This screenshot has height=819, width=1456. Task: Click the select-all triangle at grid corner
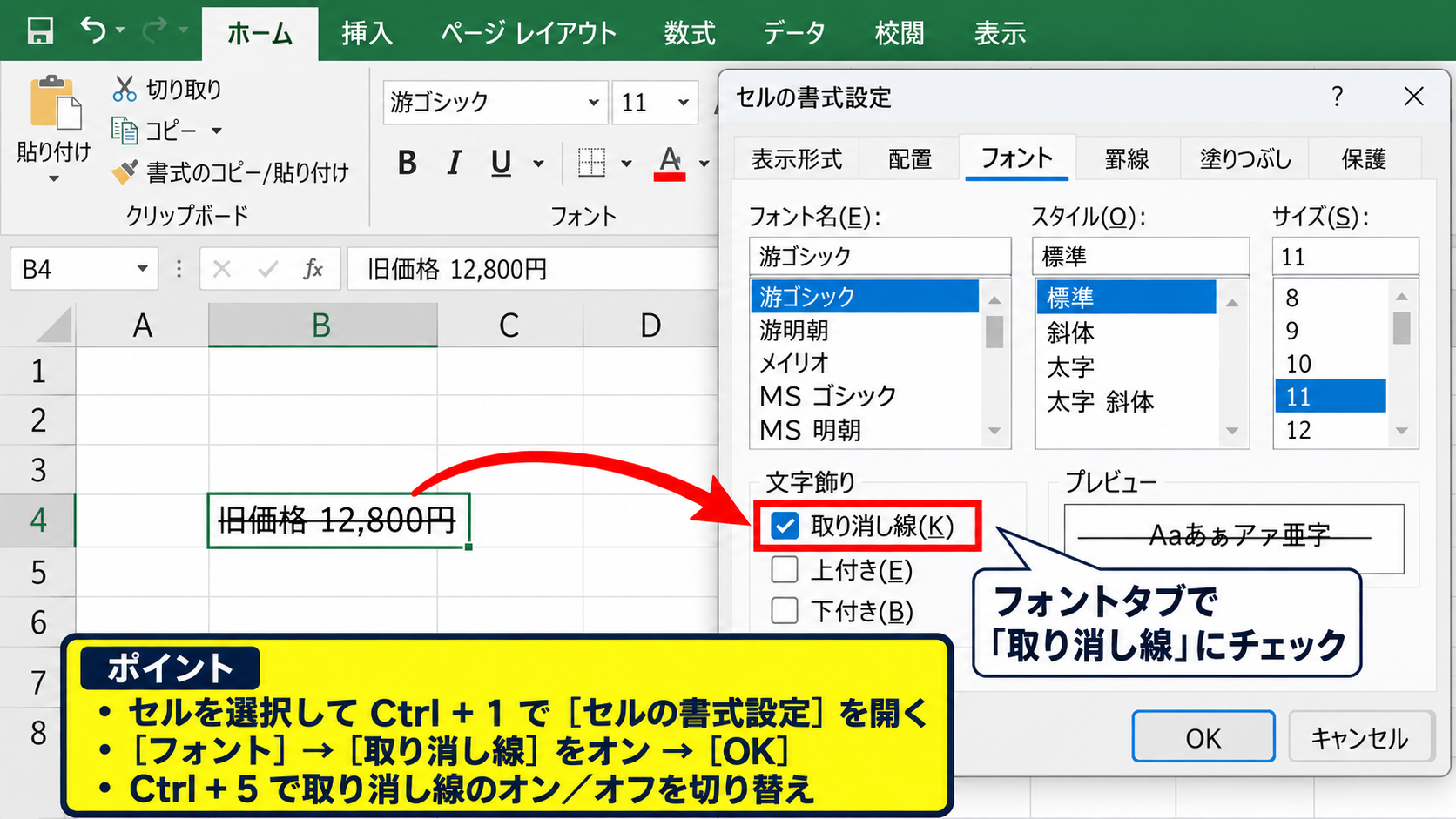pos(54,326)
